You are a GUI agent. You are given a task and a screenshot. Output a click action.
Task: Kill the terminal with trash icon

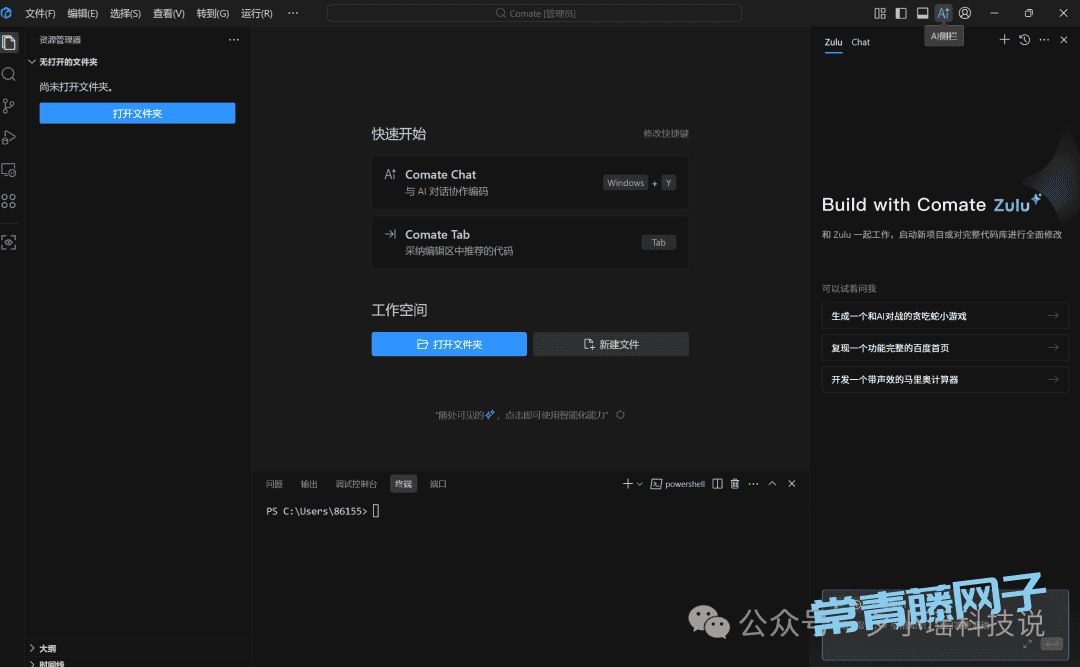click(x=735, y=484)
